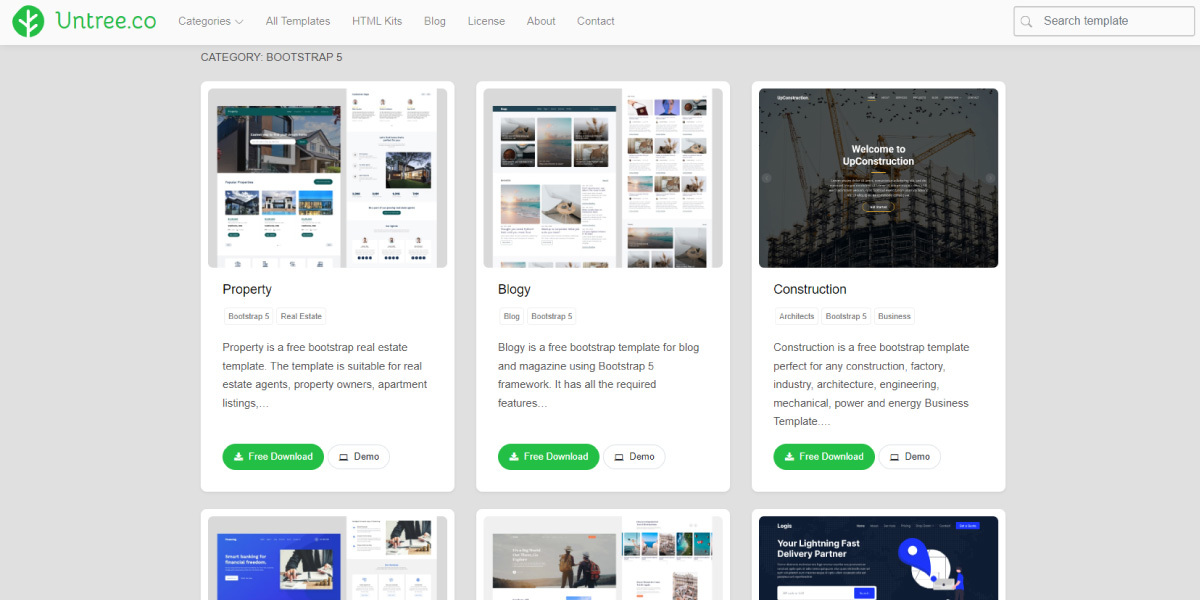The width and height of the screenshot is (1200, 600).
Task: Select the Business tag on Construction card
Action: point(894,316)
